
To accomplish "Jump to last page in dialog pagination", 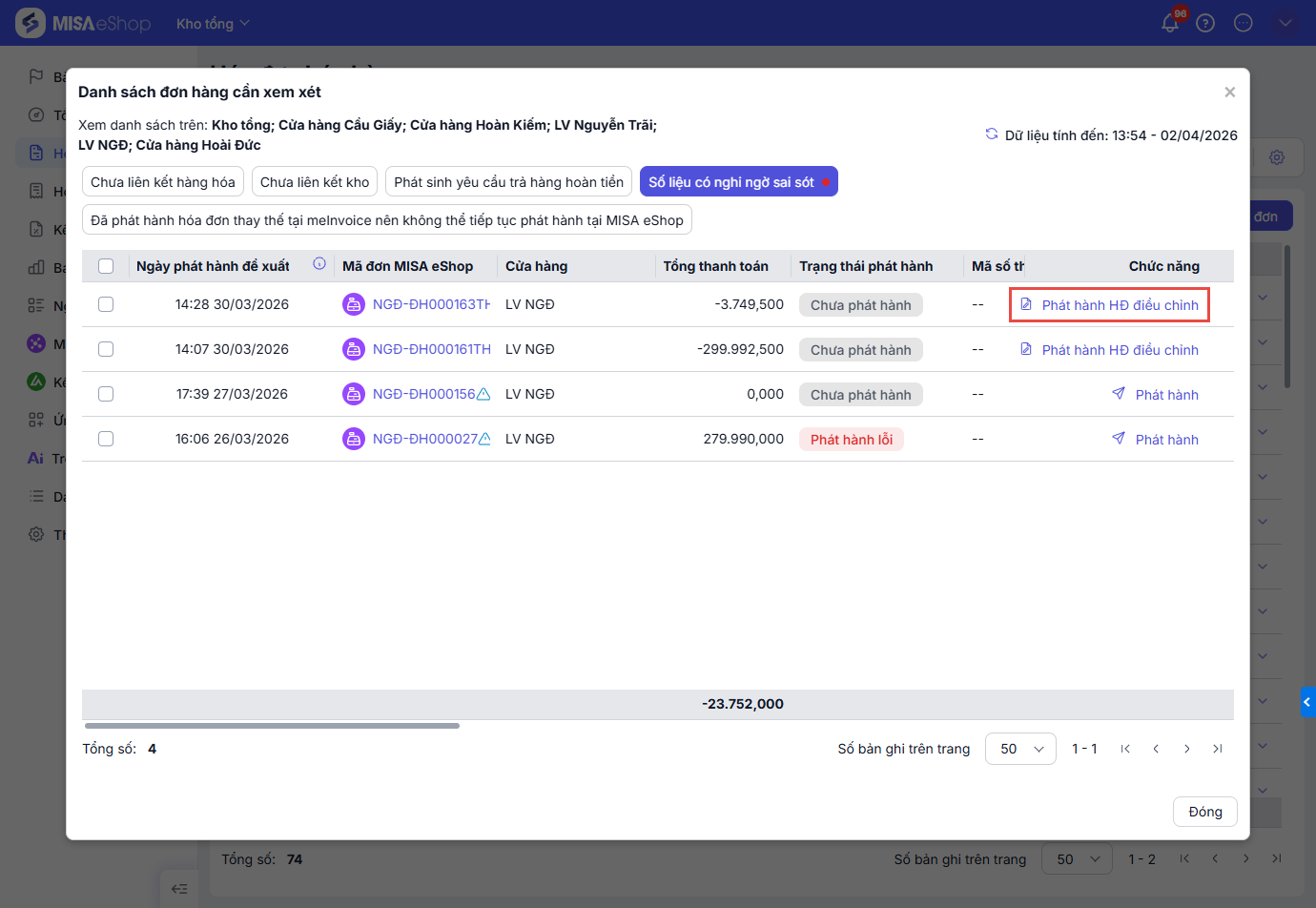I will [1218, 749].
